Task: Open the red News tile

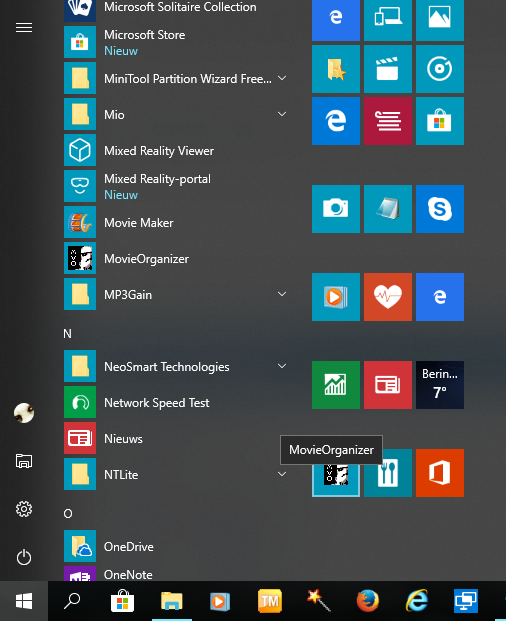Action: click(x=388, y=385)
